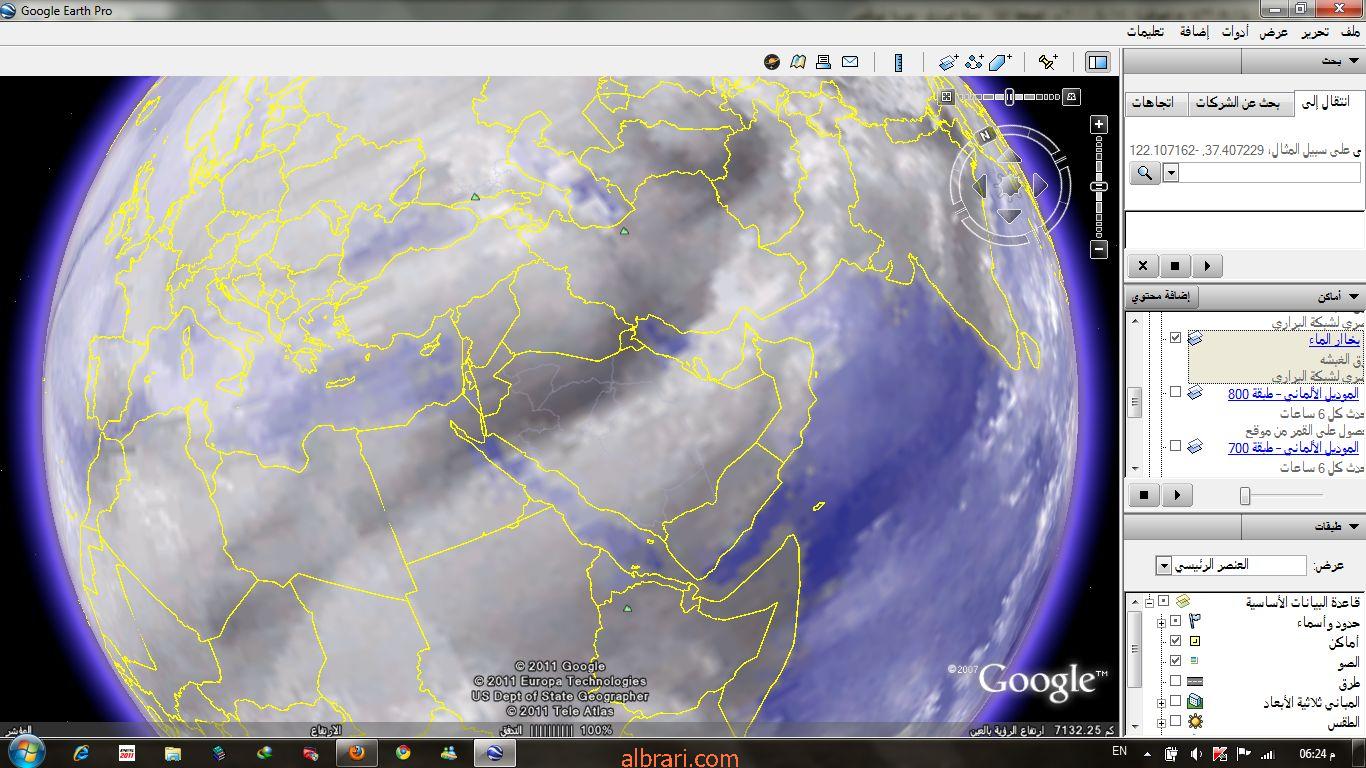Viewport: 1366px width, 768px height.
Task: Click the top tilt slider handle
Action: [1010, 97]
